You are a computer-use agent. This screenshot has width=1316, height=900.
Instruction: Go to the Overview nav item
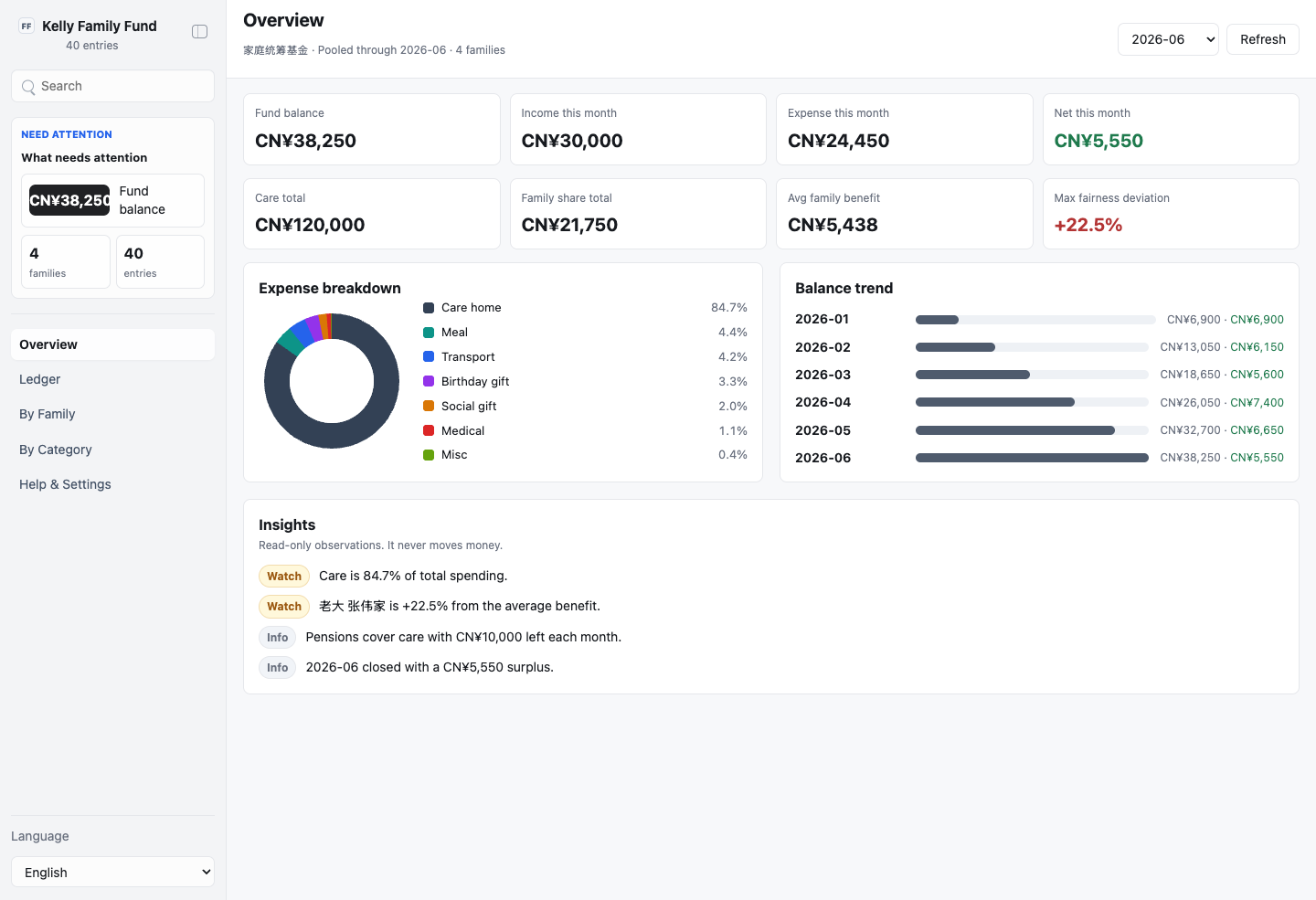112,344
